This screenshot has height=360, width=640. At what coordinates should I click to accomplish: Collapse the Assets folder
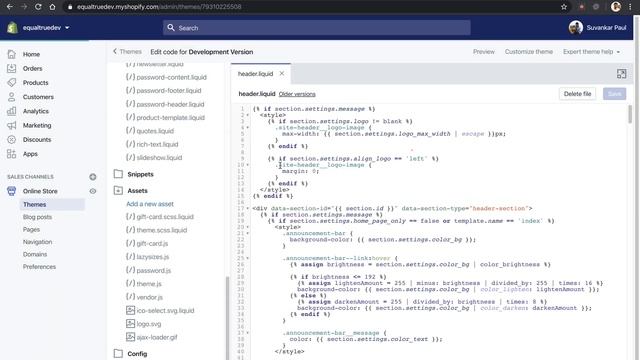point(131,191)
